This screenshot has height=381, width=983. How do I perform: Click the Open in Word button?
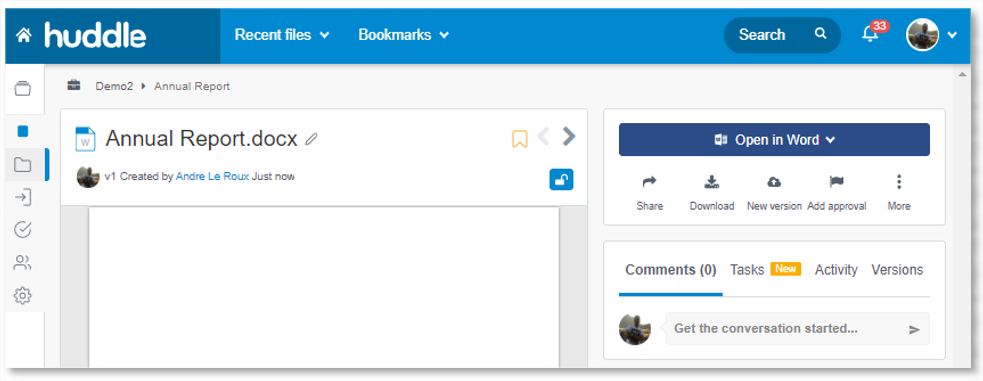pyautogui.click(x=774, y=140)
